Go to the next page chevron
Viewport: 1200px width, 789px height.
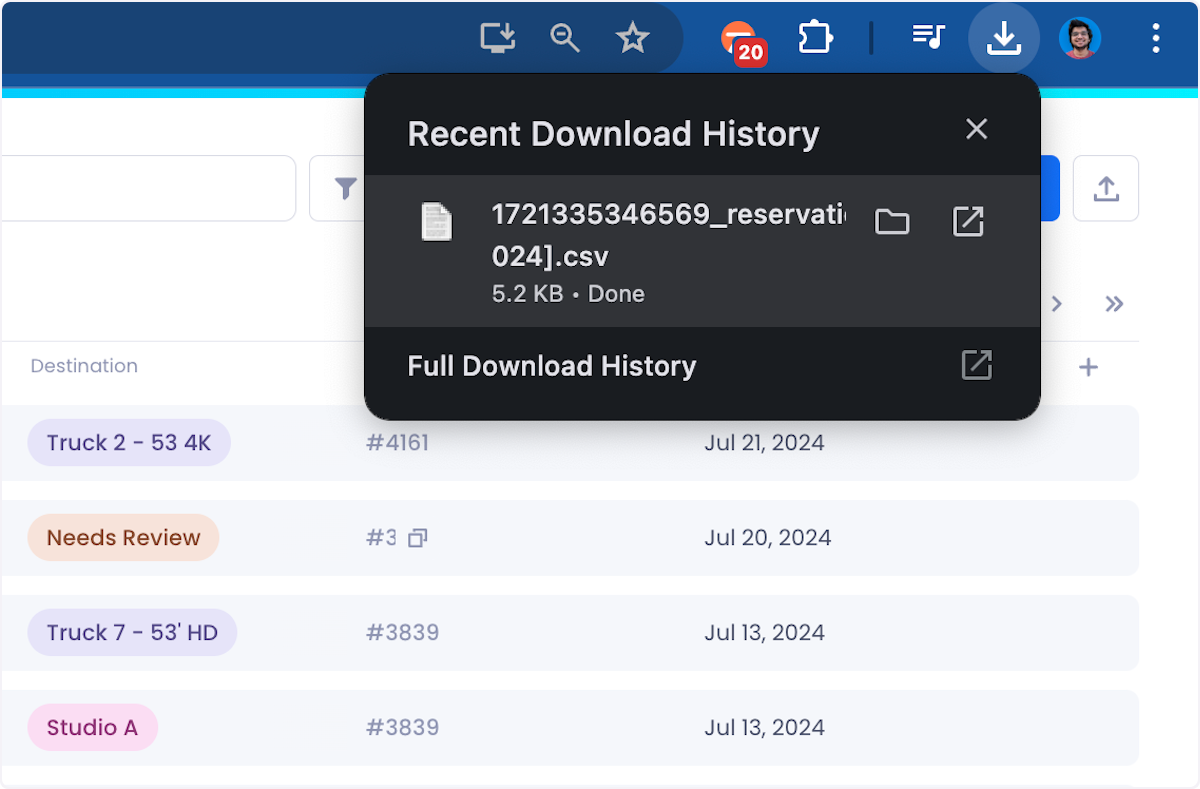click(1056, 304)
